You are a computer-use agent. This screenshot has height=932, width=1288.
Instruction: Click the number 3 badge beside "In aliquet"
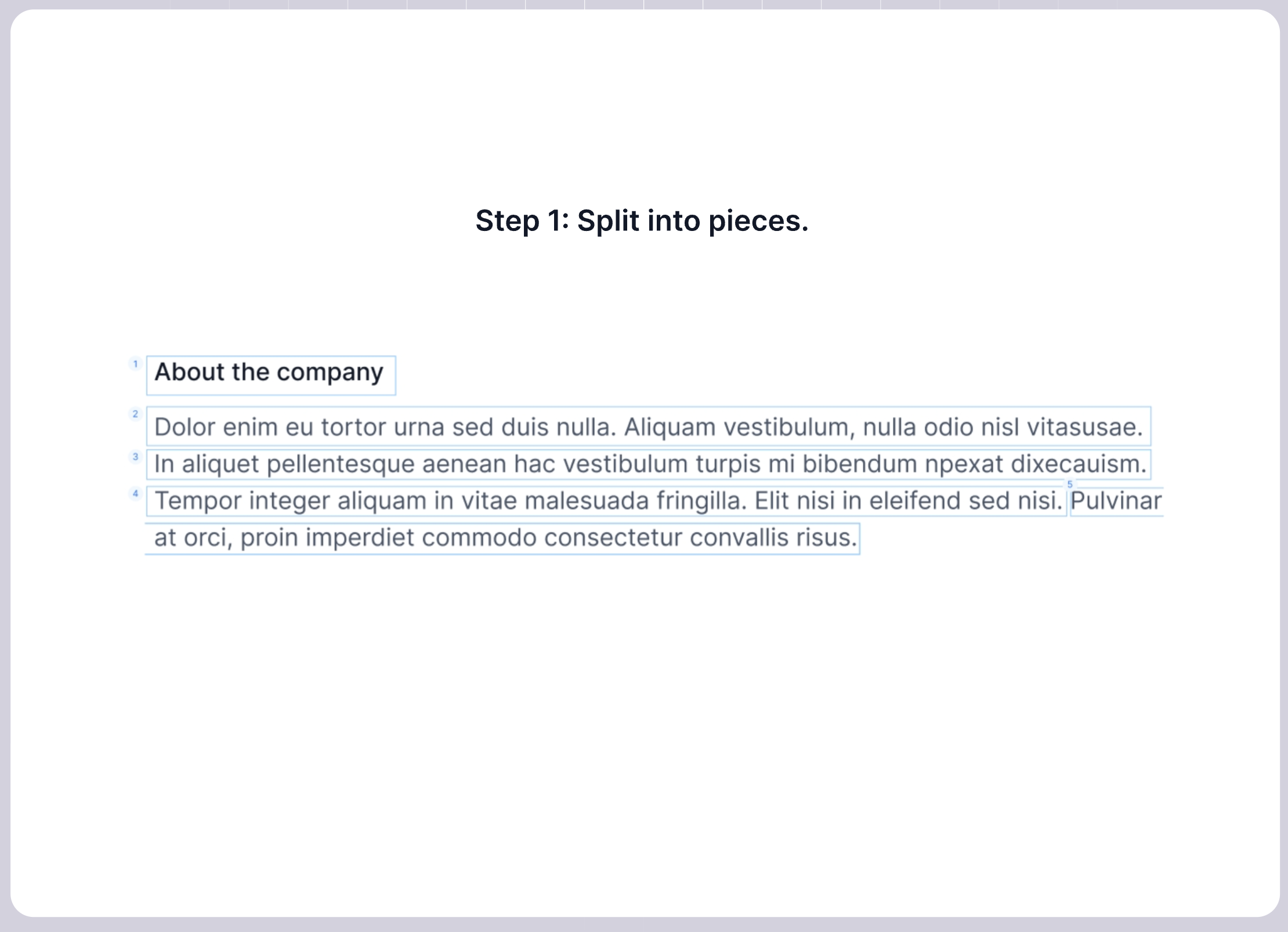pyautogui.click(x=135, y=457)
